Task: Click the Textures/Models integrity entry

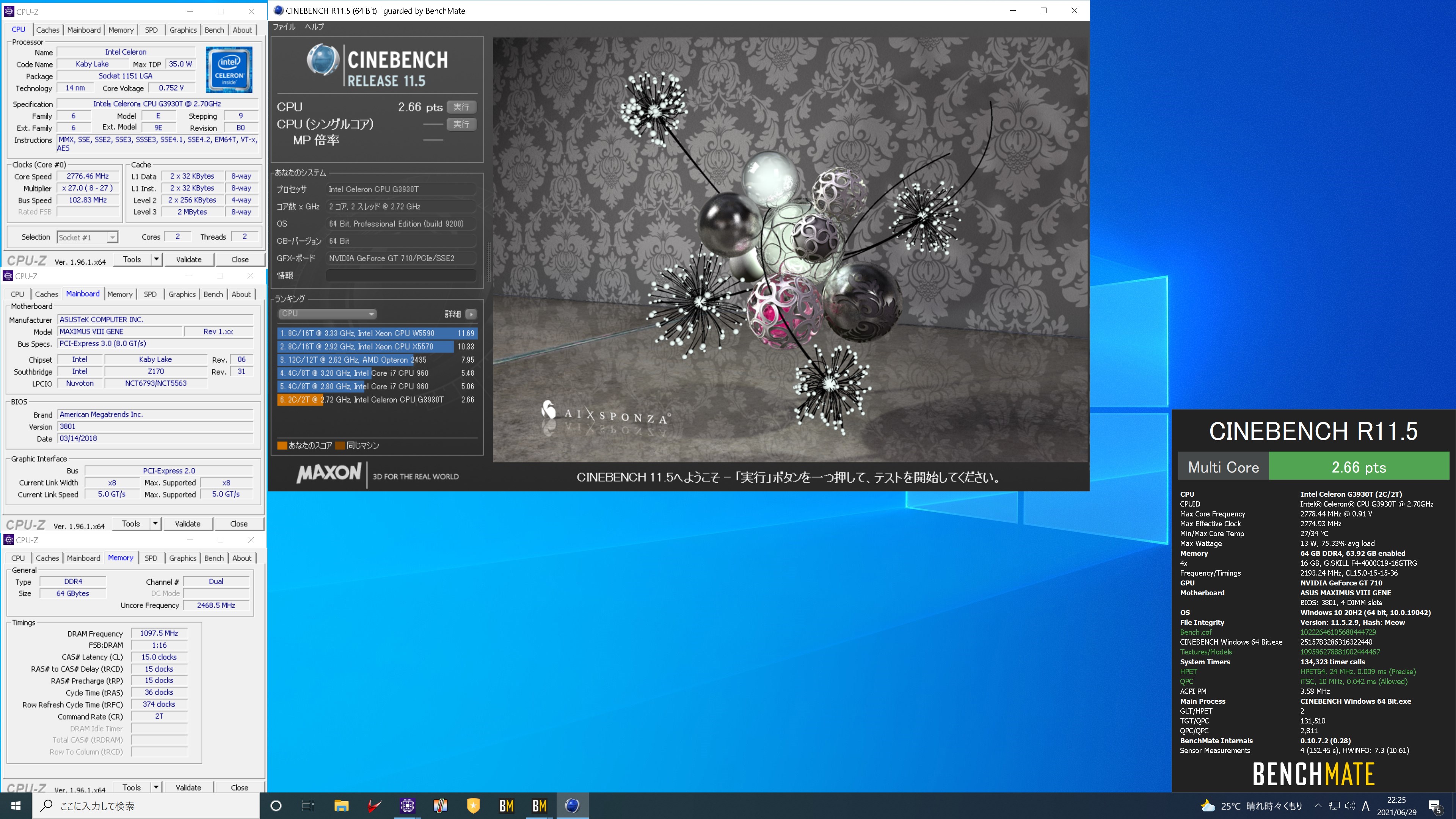Action: [1206, 652]
